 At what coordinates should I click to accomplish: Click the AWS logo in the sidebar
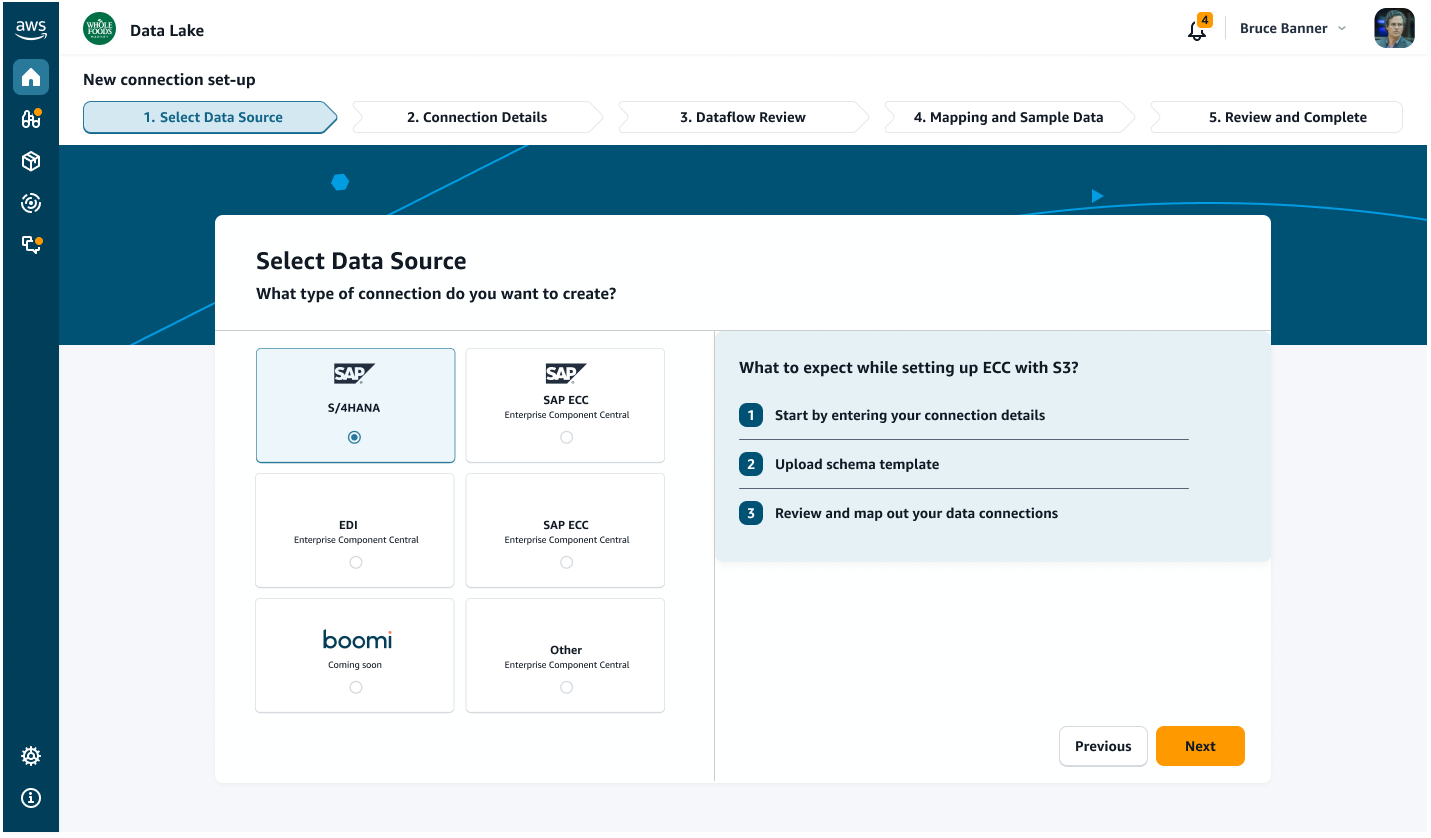click(x=30, y=30)
